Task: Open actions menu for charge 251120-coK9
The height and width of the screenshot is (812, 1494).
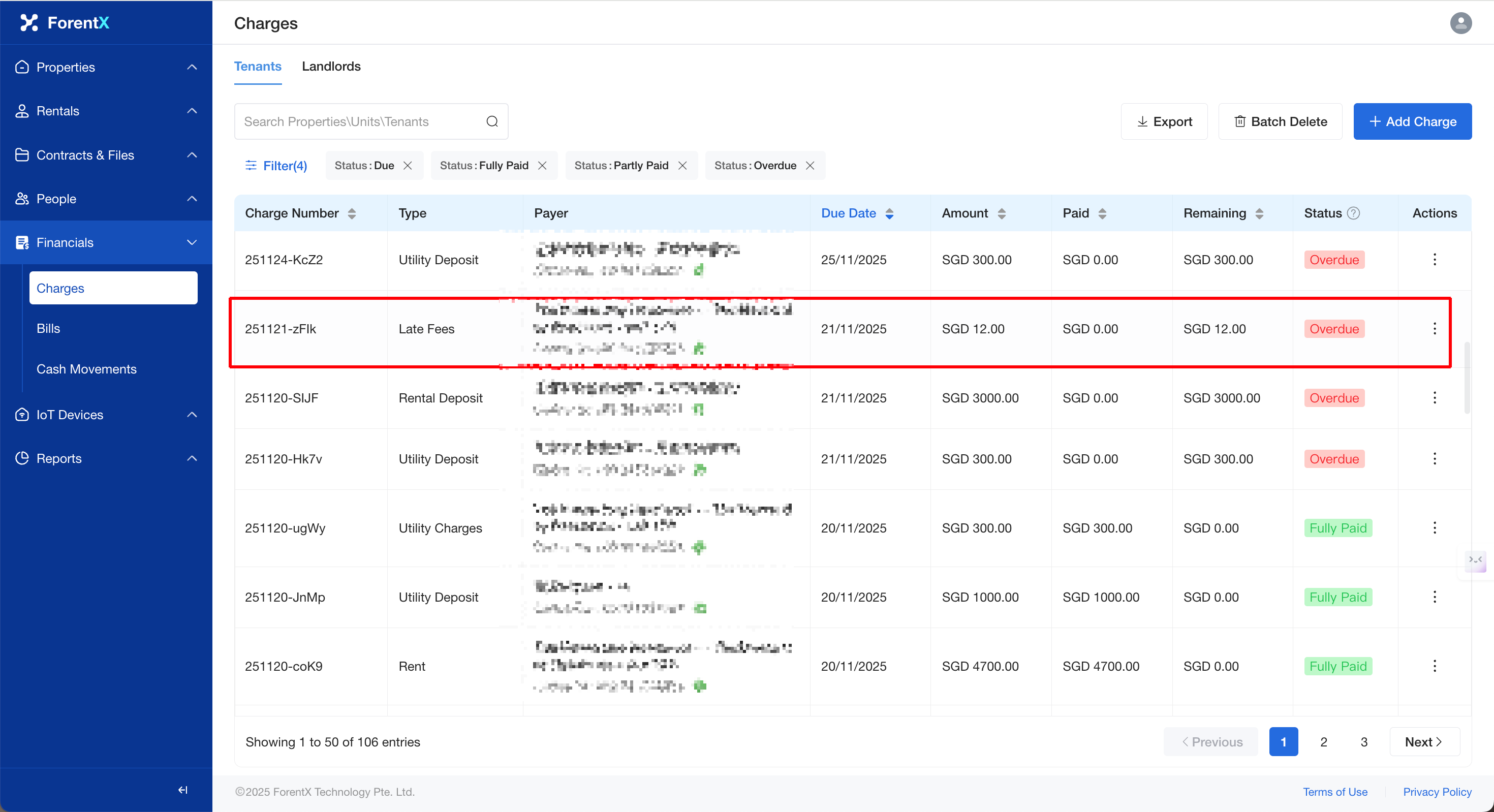Action: pos(1434,666)
